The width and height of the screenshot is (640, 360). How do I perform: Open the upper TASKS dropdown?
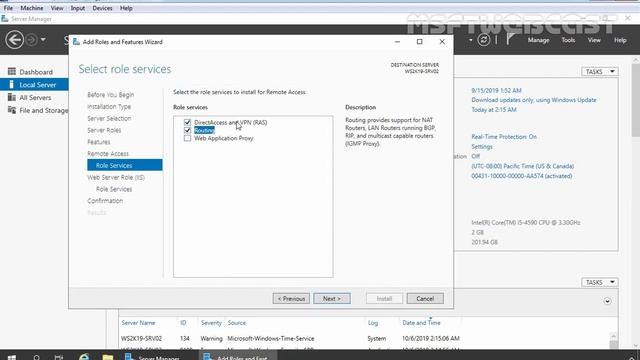pyautogui.click(x=600, y=71)
